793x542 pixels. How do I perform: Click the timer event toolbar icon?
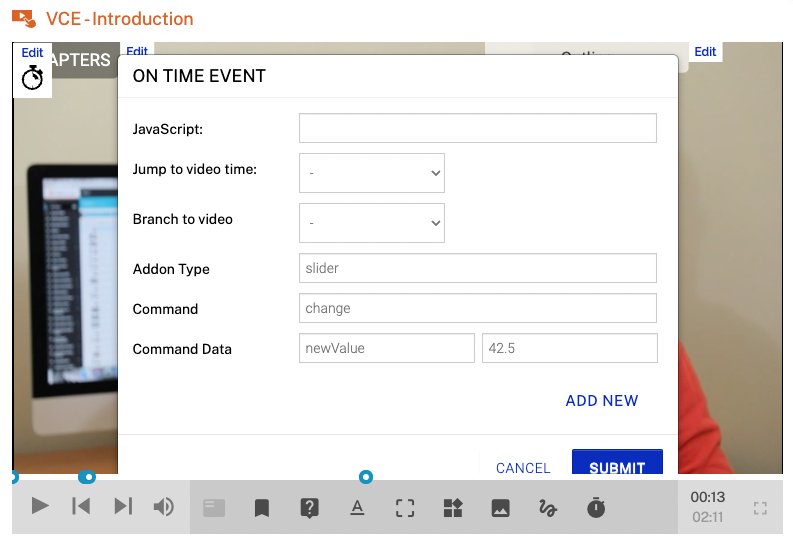pos(596,508)
